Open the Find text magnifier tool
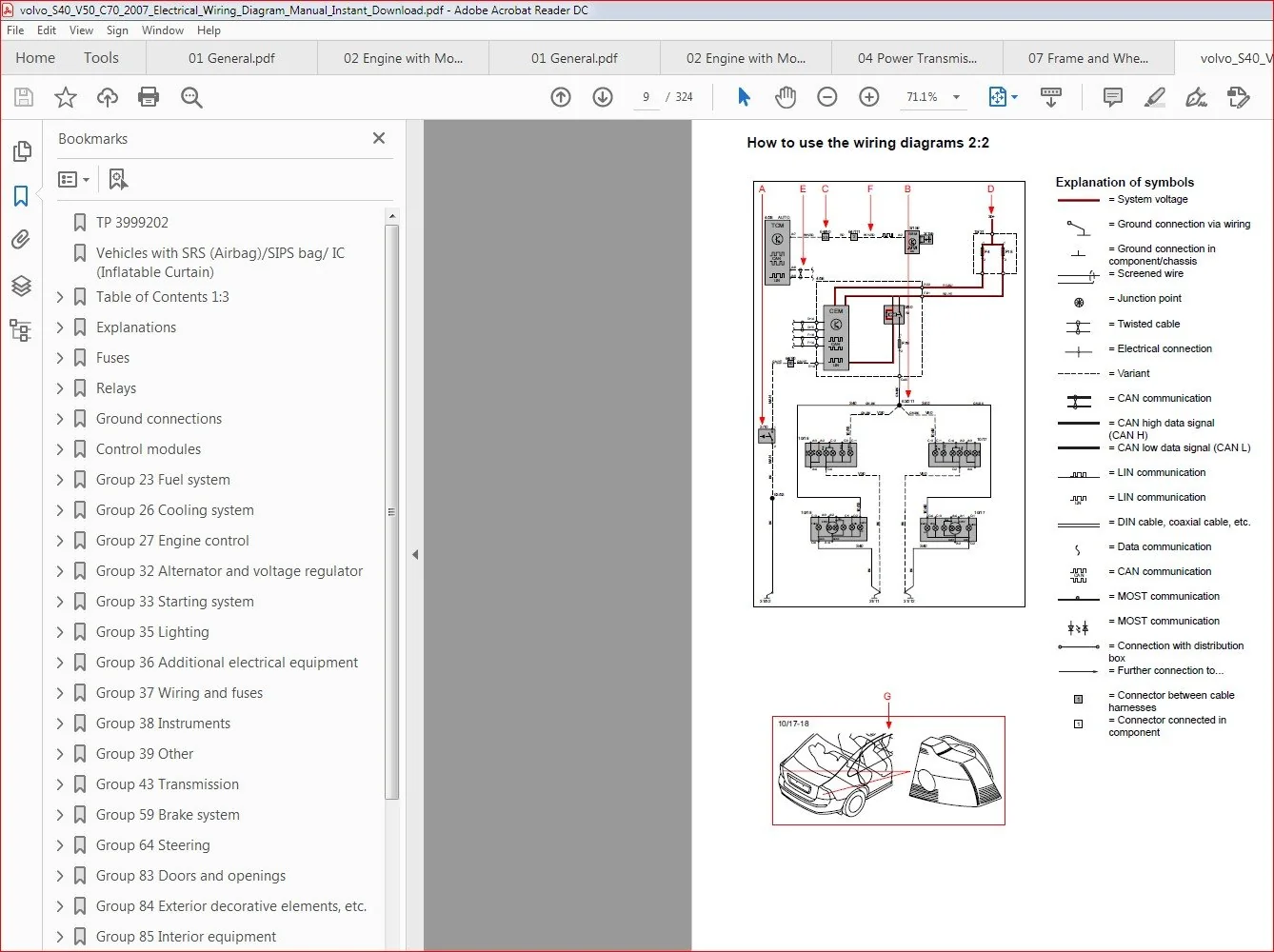 191,97
